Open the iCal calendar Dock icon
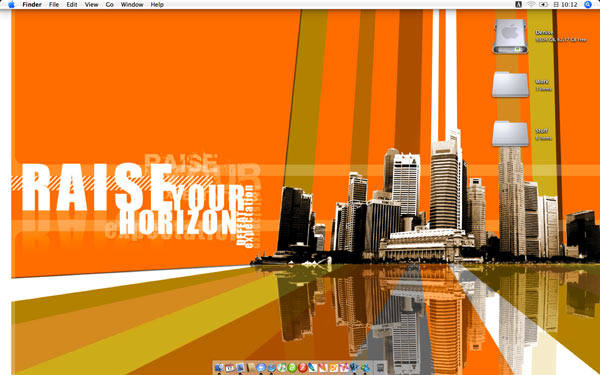 click(230, 368)
